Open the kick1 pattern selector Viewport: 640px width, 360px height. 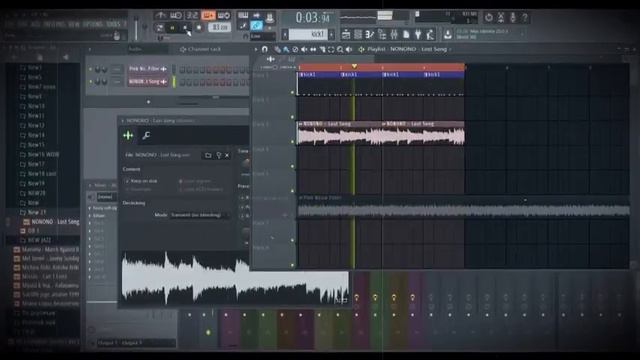click(x=309, y=35)
